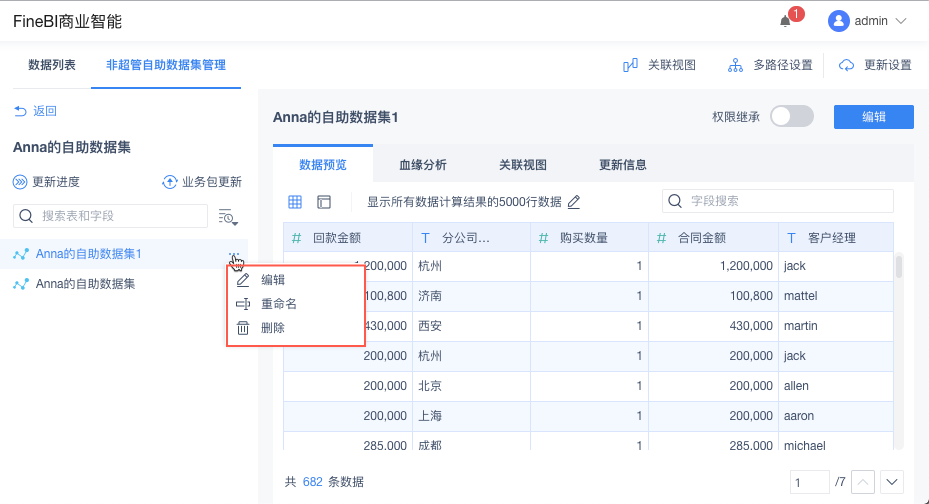
Task: Click the 字段搜索 search field
Action: (787, 201)
